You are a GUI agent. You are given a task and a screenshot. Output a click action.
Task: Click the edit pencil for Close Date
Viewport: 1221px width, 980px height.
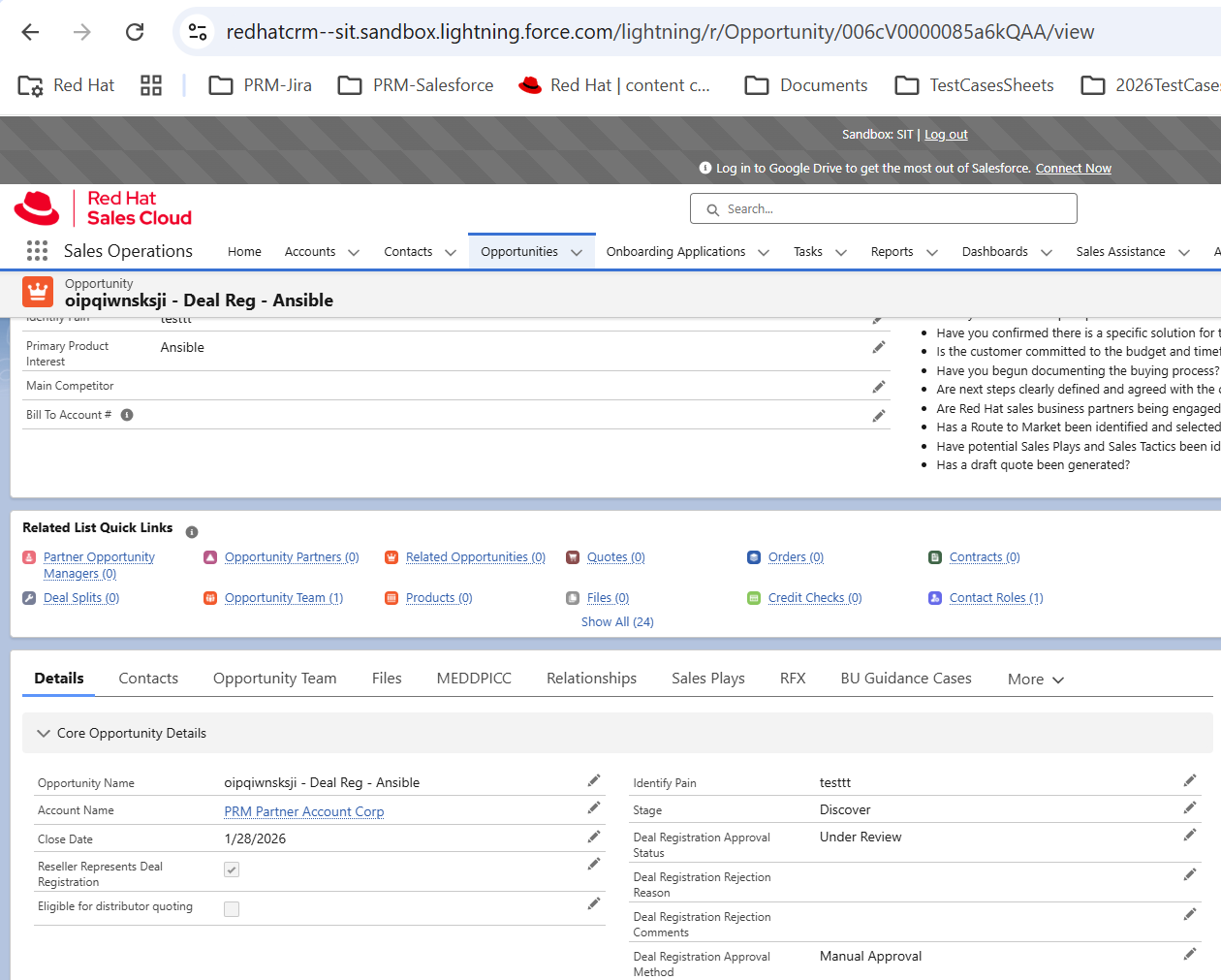pyautogui.click(x=594, y=838)
